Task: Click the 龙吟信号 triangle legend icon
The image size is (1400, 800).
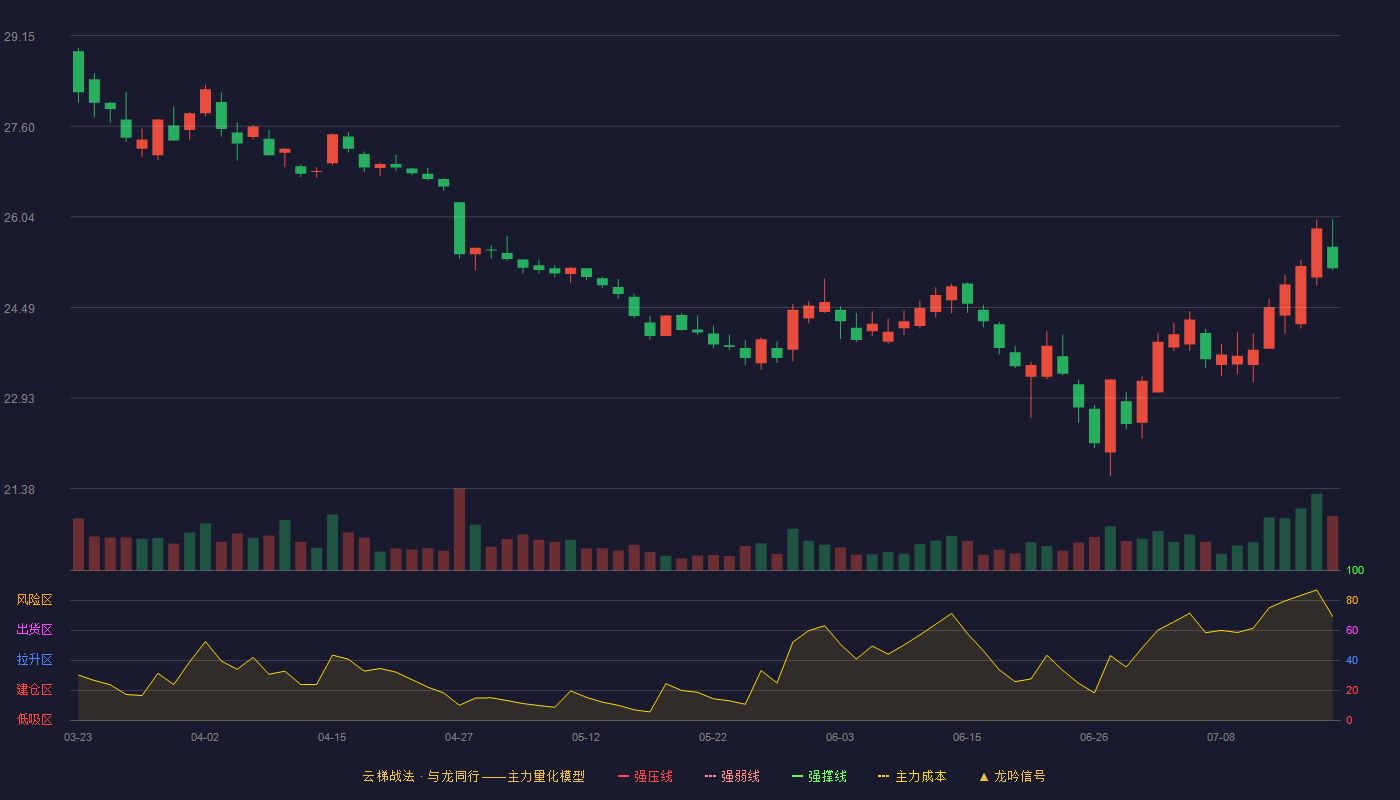Action: point(984,776)
